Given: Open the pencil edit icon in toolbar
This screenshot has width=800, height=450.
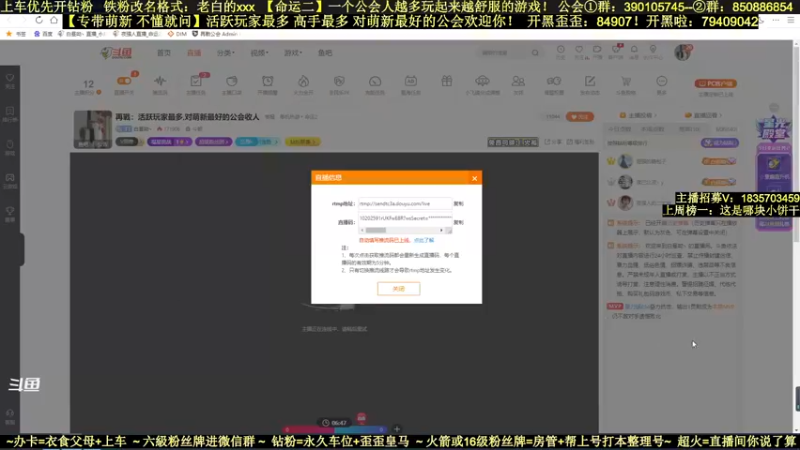Looking at the screenshot, I should click(x=590, y=81).
